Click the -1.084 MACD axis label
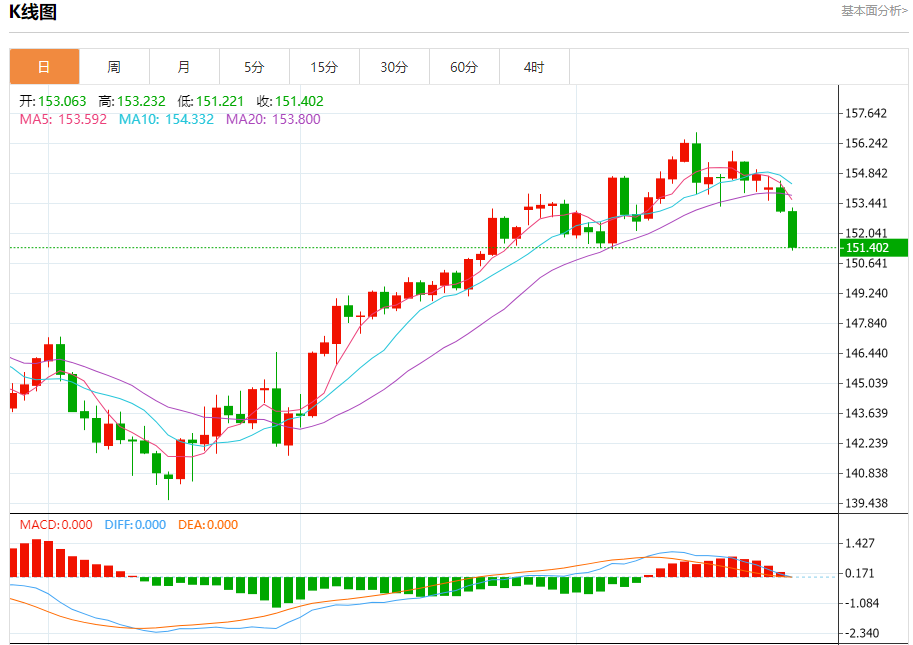The image size is (913, 645). tap(860, 603)
